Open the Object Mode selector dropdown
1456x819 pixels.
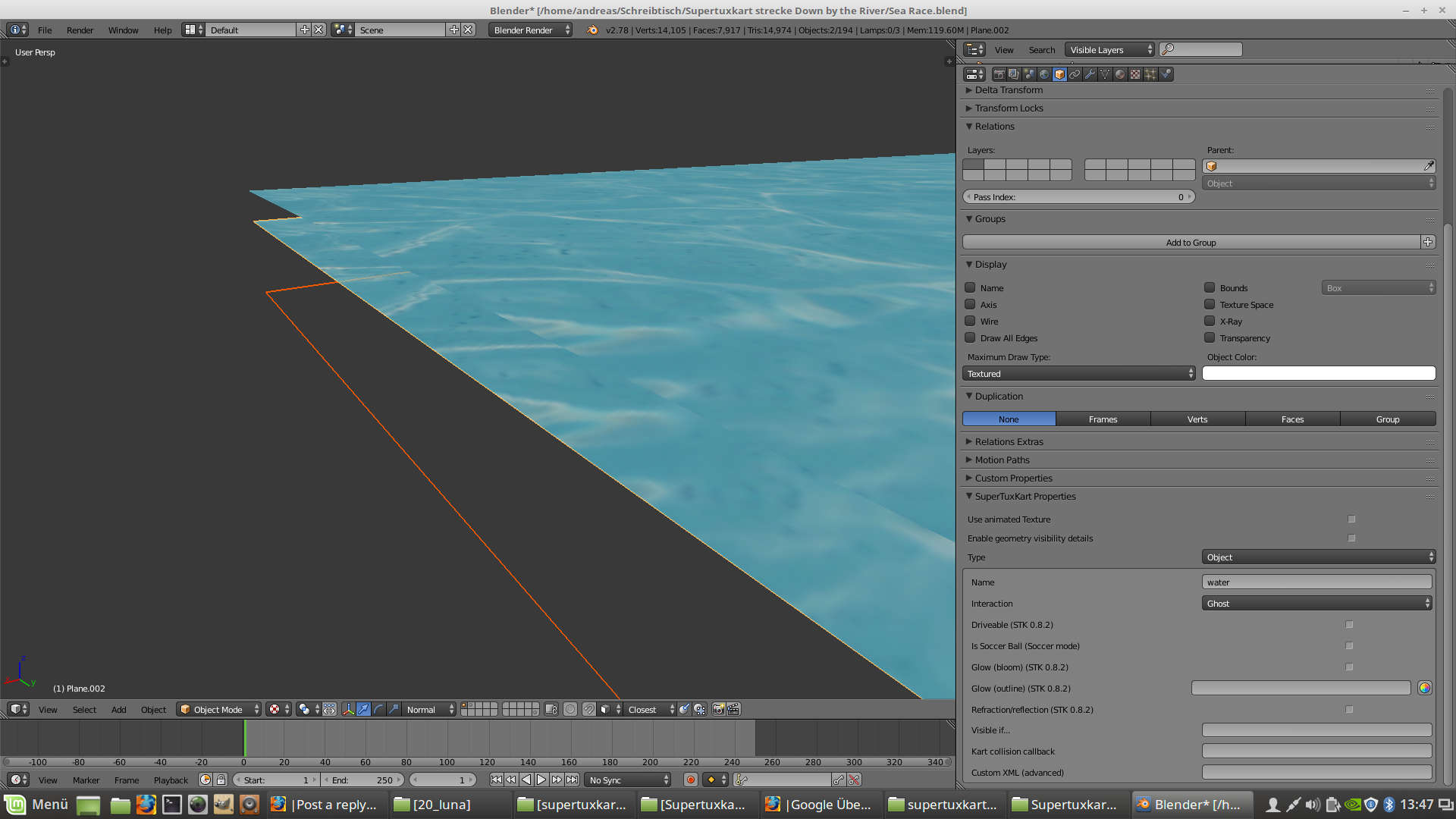pos(218,710)
